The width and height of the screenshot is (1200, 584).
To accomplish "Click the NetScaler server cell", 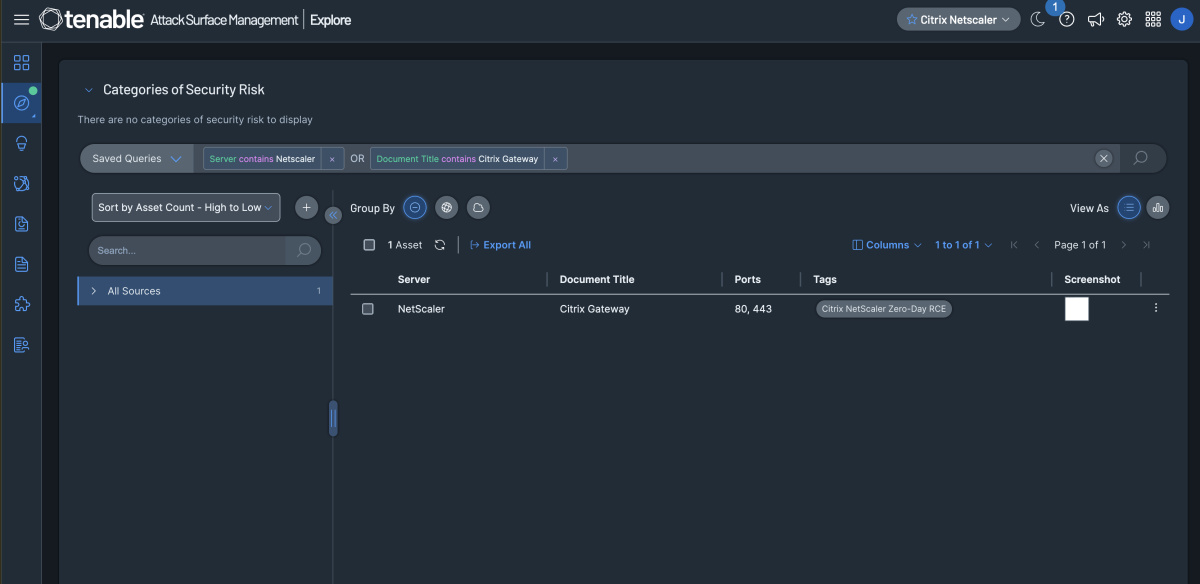I will pos(421,309).
